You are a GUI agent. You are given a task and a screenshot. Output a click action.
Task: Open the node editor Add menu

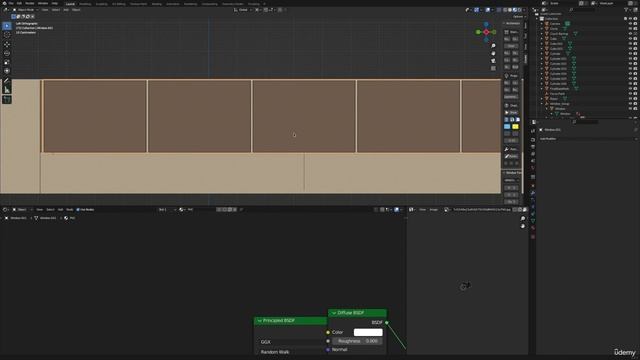60,210
